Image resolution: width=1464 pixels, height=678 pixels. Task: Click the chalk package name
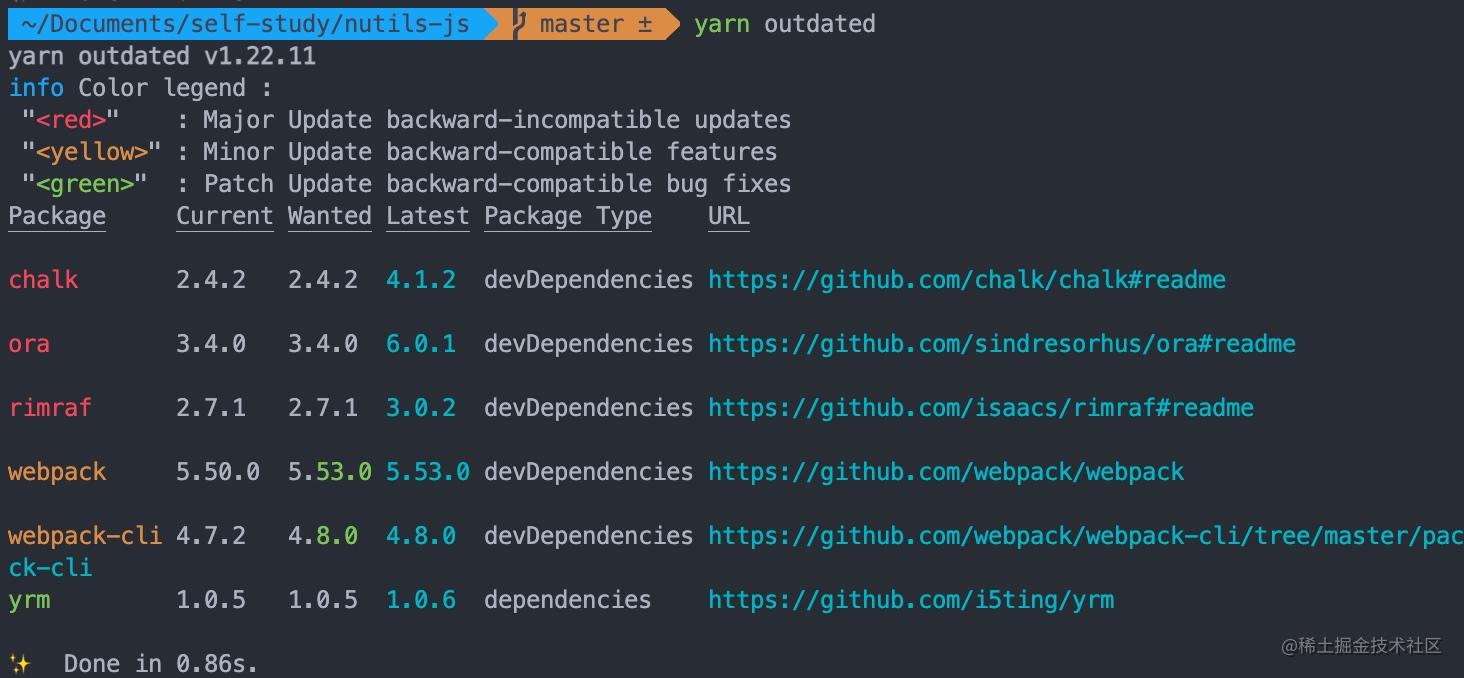click(43, 279)
